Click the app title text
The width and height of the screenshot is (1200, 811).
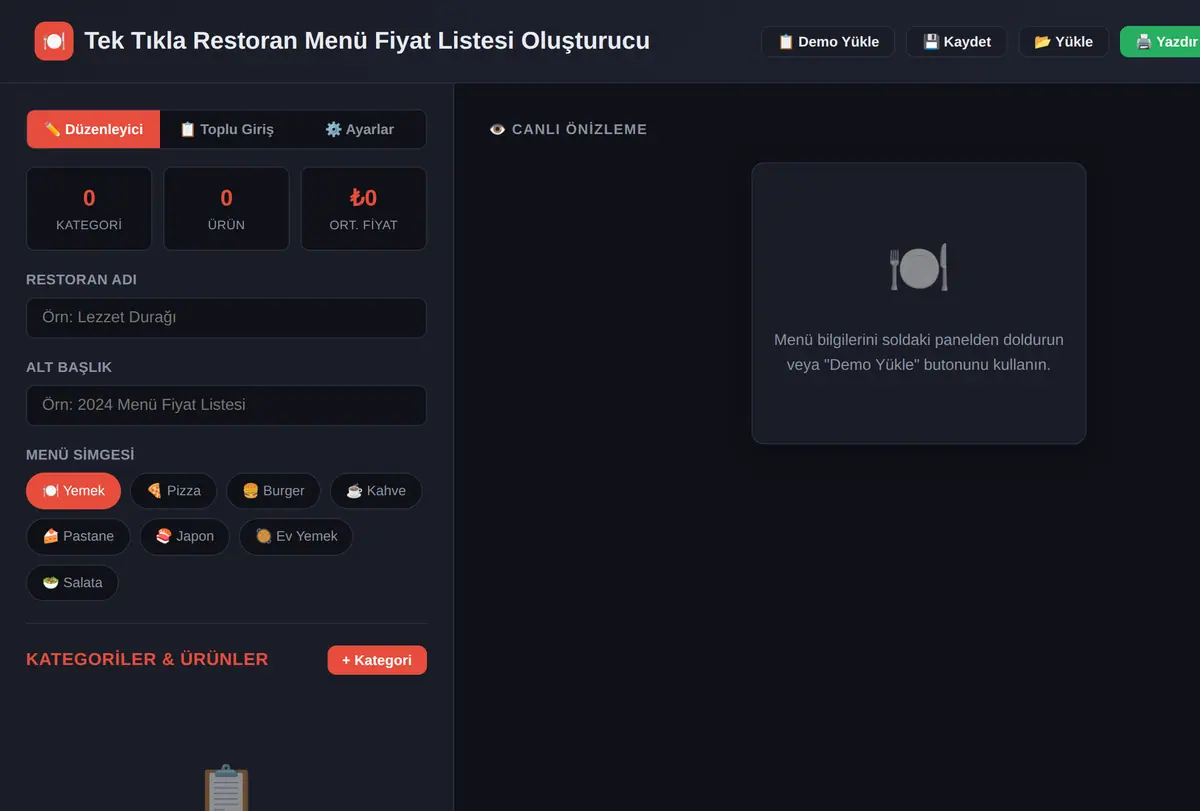coord(367,41)
